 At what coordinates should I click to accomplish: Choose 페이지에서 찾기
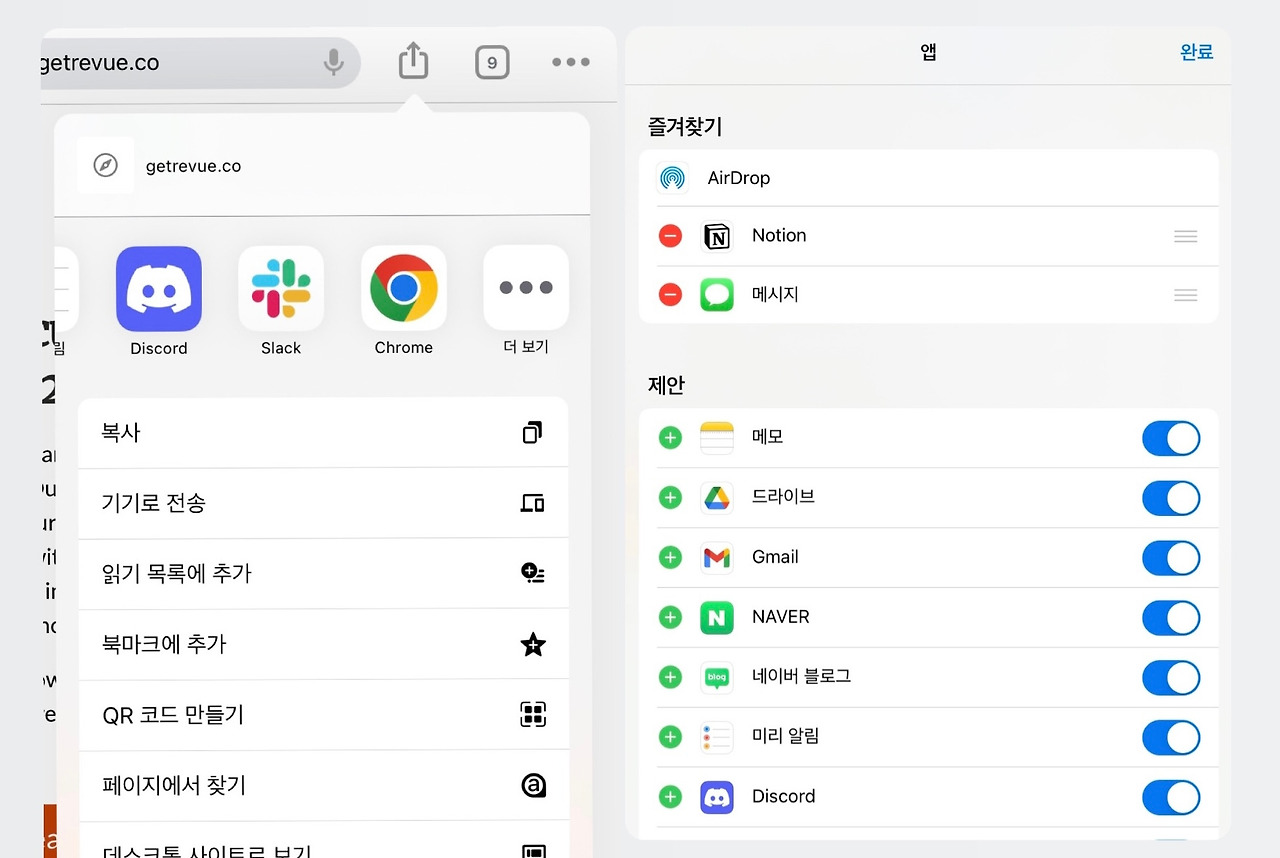click(323, 786)
